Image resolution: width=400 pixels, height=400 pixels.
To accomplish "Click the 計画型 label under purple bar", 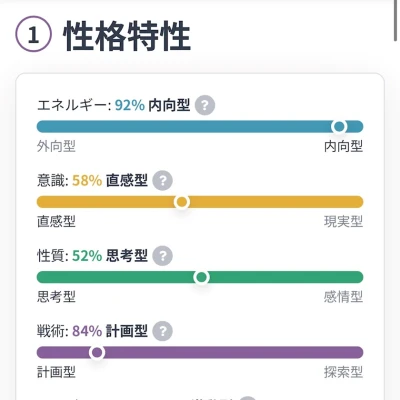I will 56,372.
